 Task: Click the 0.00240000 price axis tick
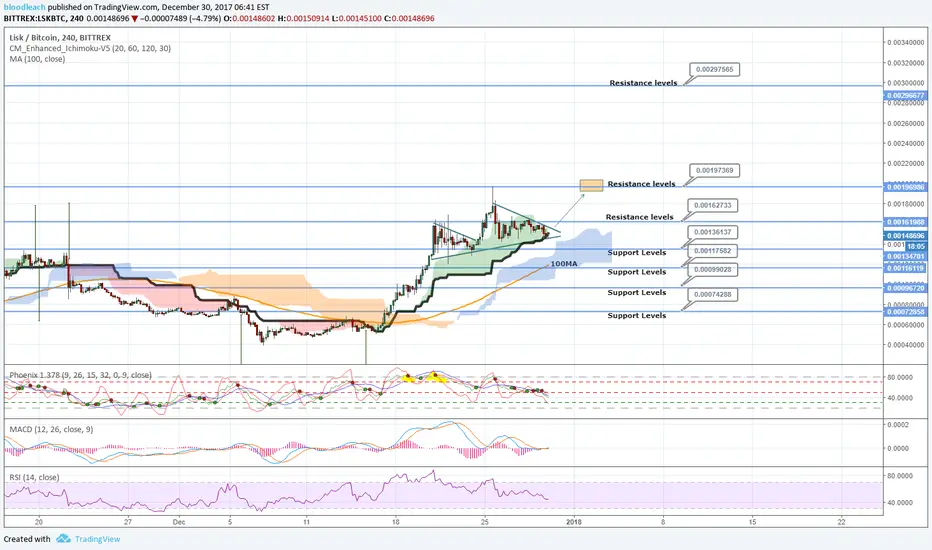[906, 143]
